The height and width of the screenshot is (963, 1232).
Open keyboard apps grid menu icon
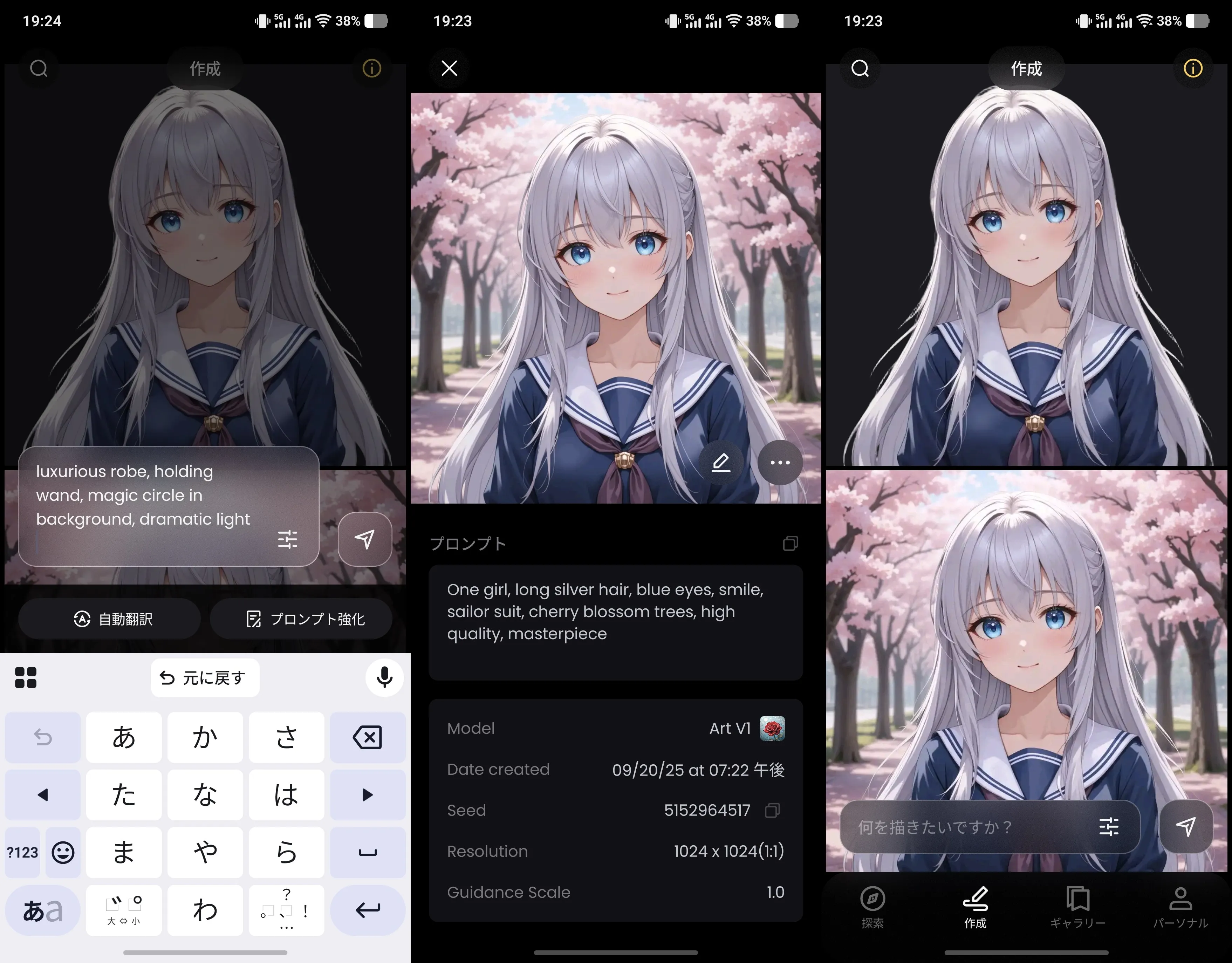click(x=25, y=677)
